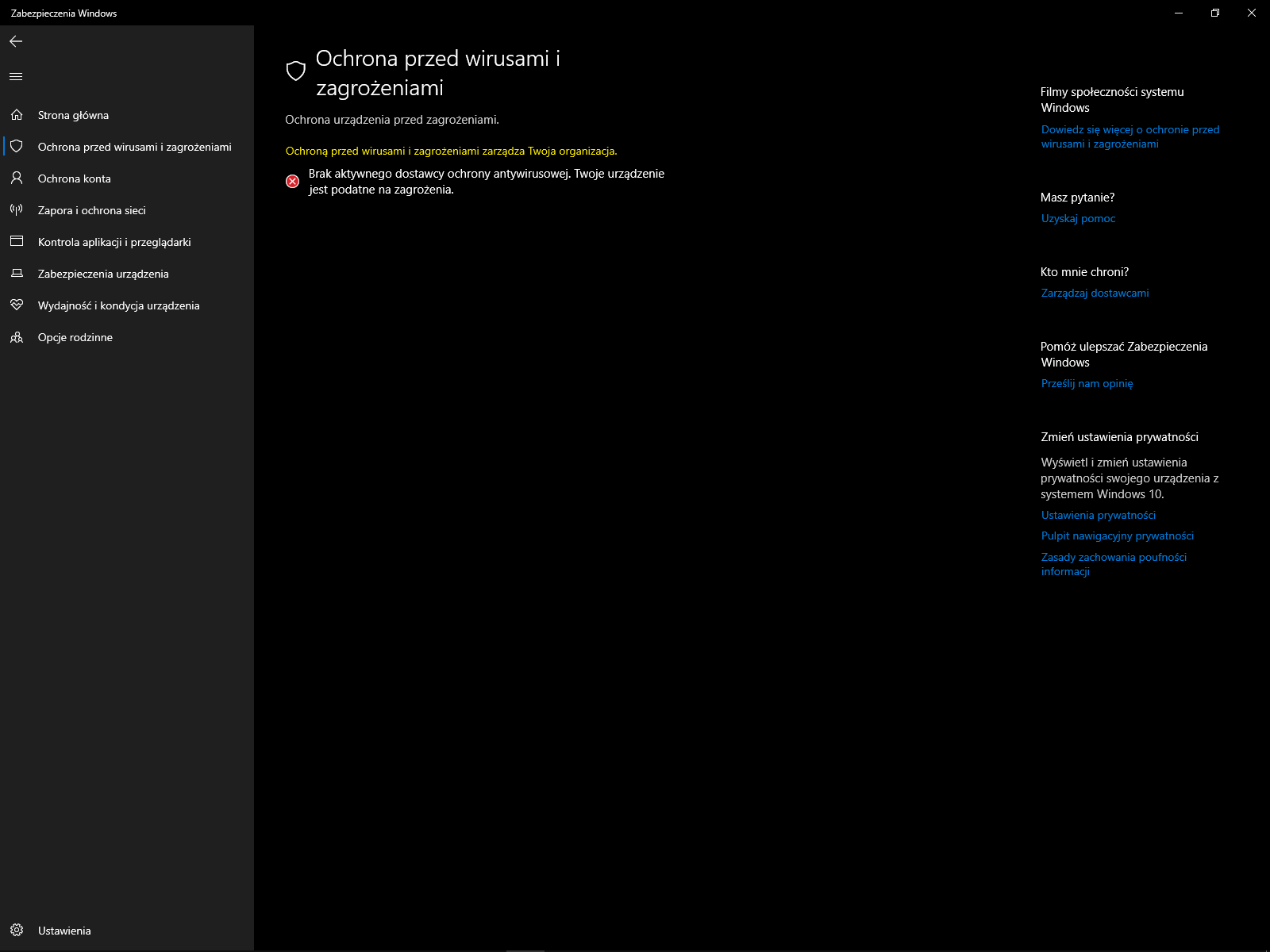The image size is (1270, 952).
Task: Click the gear icon for Ustawienia
Action: click(x=17, y=930)
